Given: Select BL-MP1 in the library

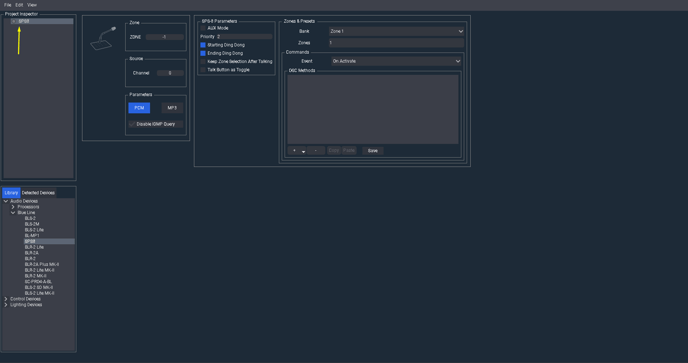Looking at the screenshot, I should (32, 236).
